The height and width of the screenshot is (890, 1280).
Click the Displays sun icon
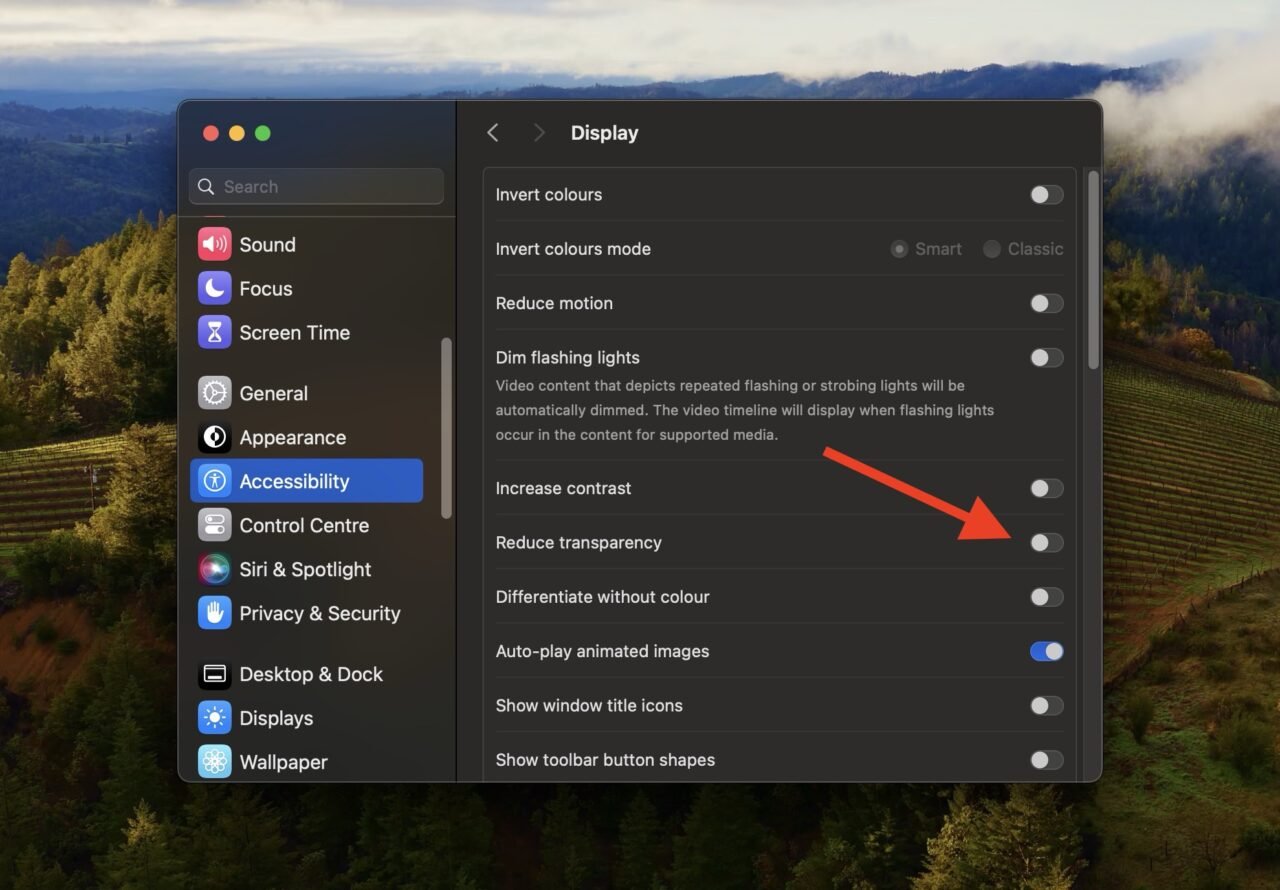click(x=214, y=718)
